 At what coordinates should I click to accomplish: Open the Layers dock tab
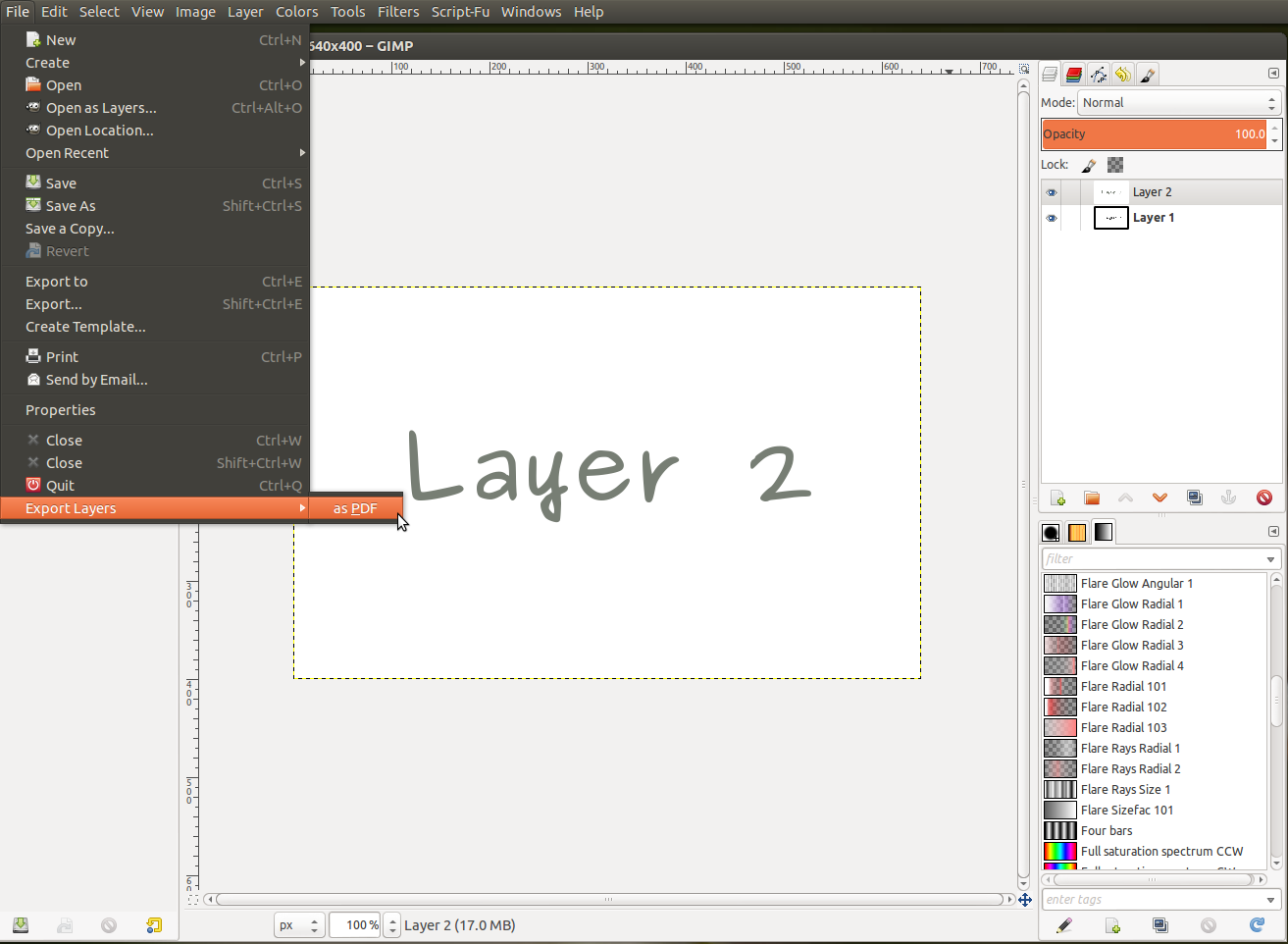[x=1050, y=75]
